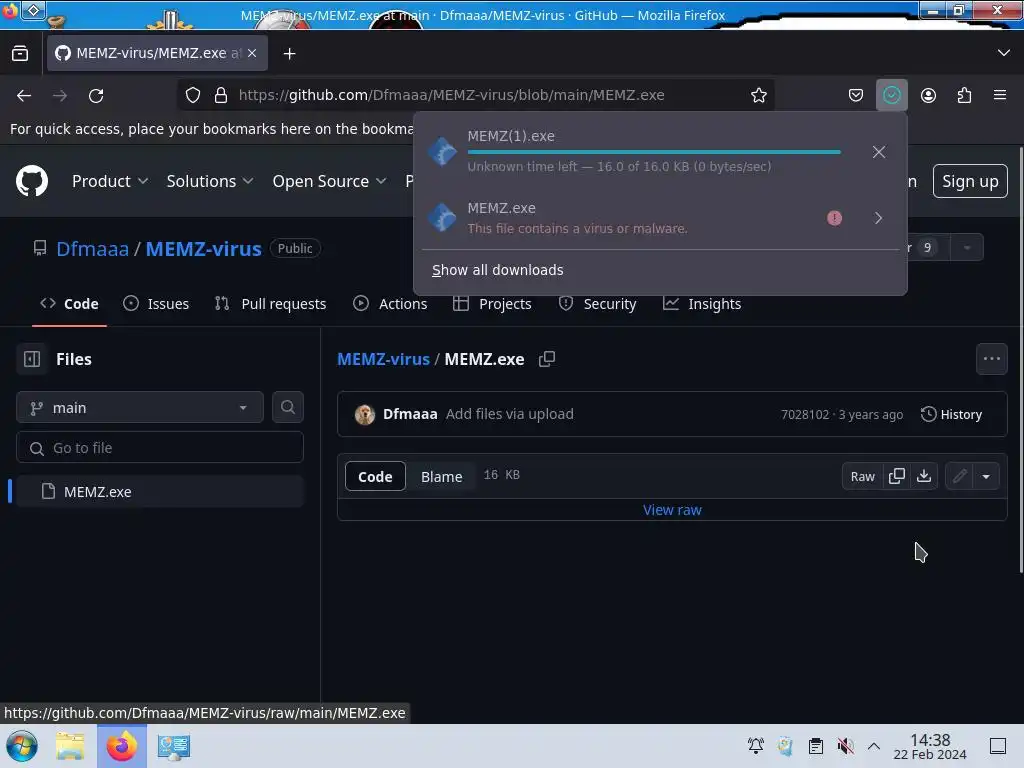Click the pencil edit file icon
This screenshot has width=1024, height=768.
(959, 477)
